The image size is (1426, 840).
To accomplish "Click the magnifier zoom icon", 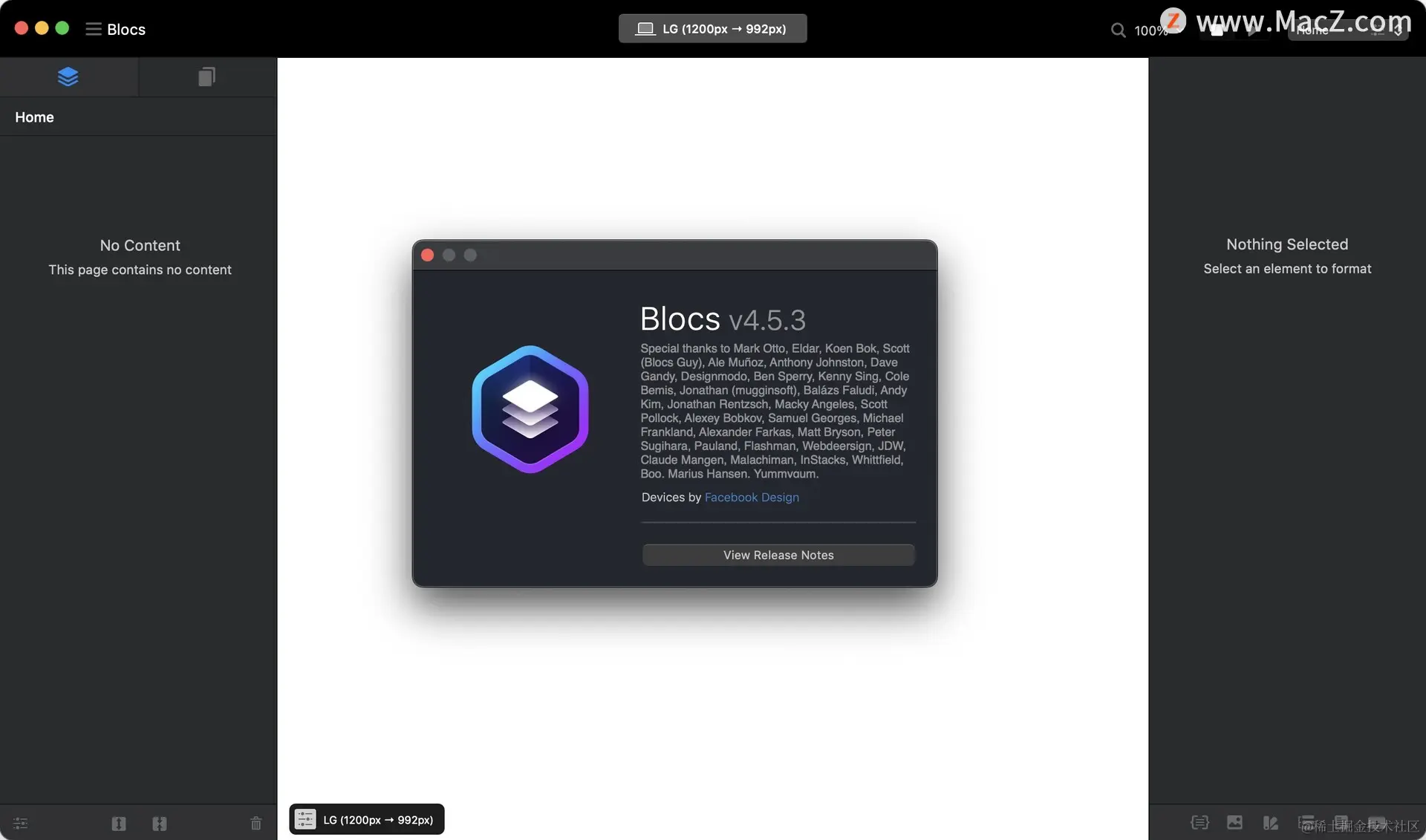I will click(1118, 30).
